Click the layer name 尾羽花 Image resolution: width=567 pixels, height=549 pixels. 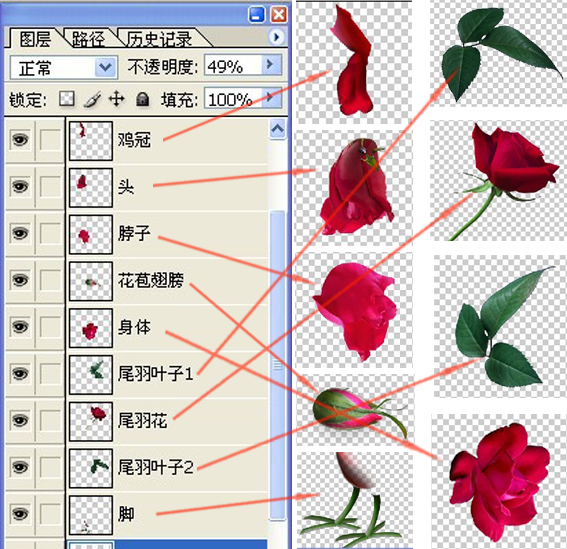142,420
